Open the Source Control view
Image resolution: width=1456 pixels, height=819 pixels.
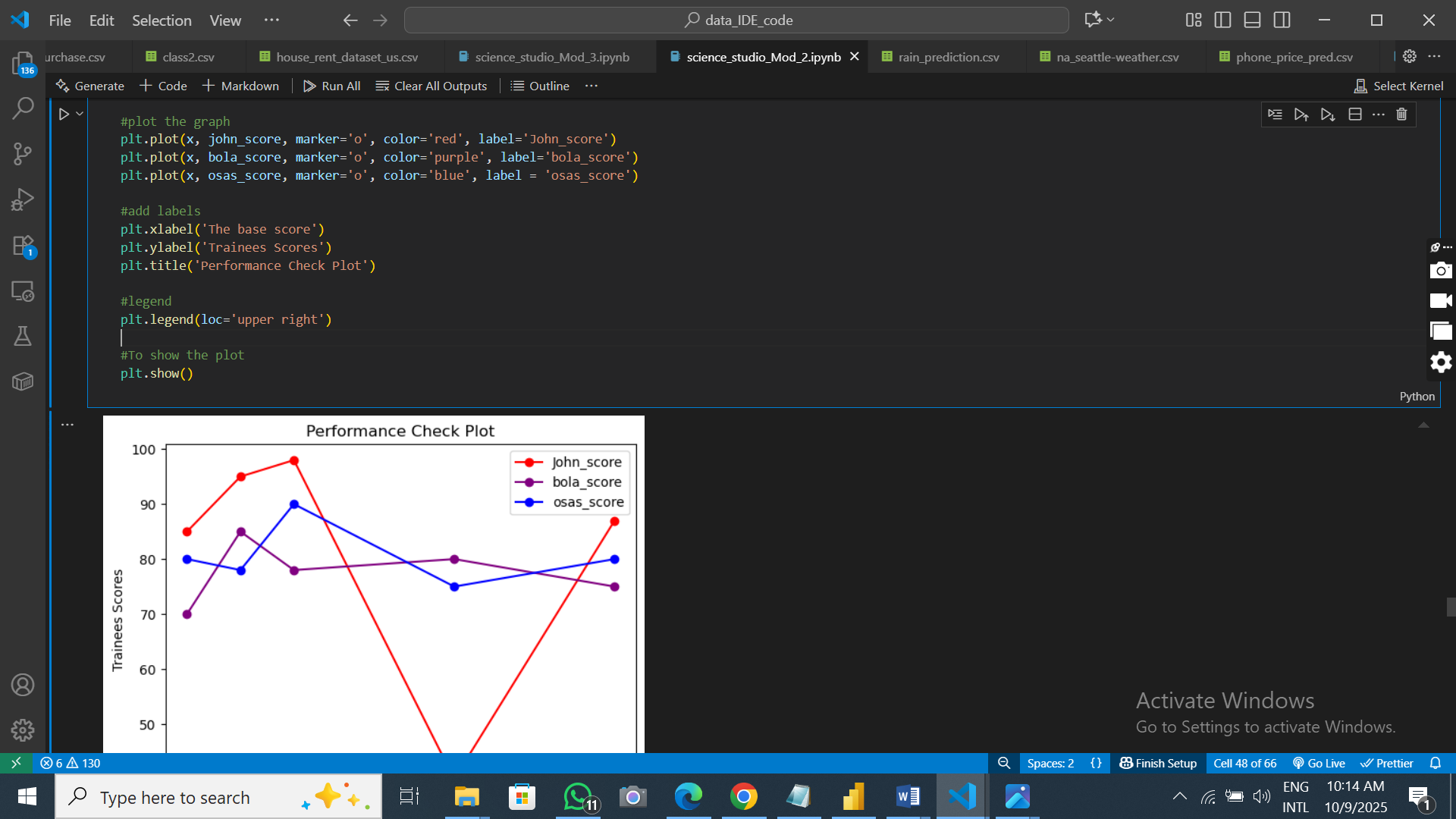point(23,154)
